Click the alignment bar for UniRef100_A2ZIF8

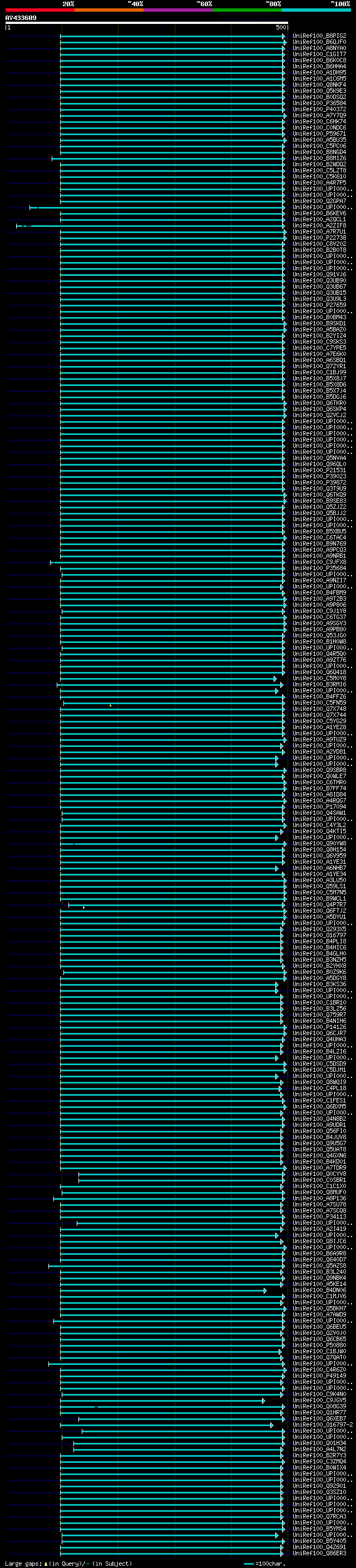(150, 226)
